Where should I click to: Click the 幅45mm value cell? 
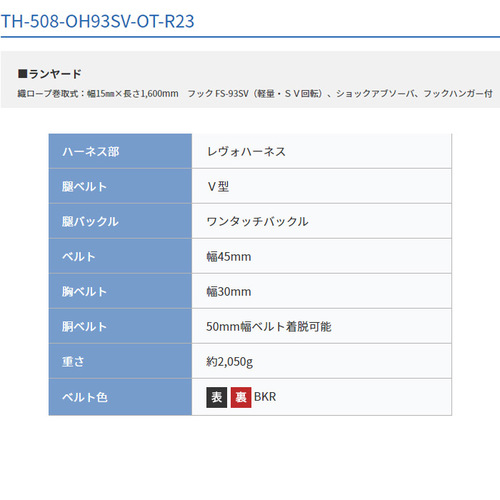322,256
